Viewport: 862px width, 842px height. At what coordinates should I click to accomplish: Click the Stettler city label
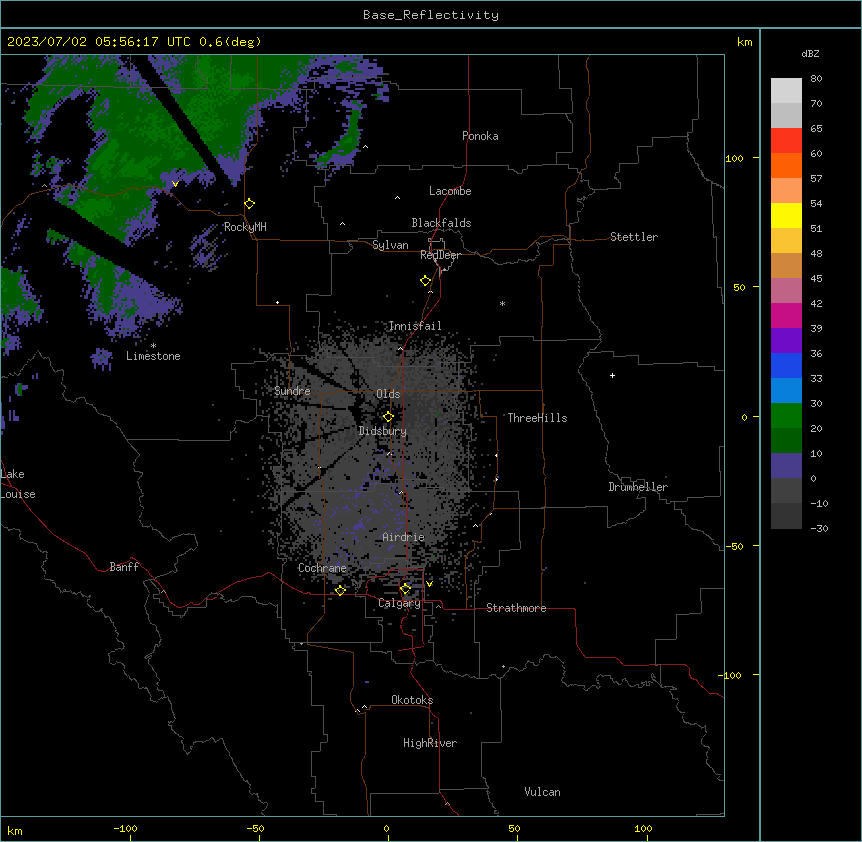[634, 237]
